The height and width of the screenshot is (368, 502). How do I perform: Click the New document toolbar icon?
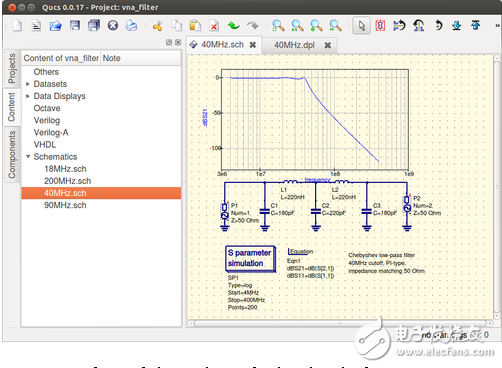click(x=17, y=25)
